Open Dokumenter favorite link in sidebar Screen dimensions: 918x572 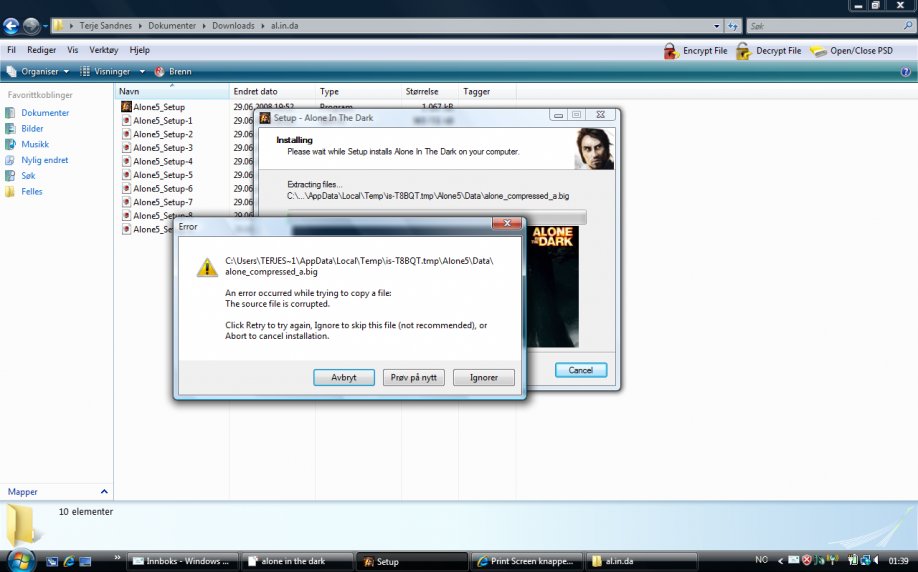tap(45, 113)
